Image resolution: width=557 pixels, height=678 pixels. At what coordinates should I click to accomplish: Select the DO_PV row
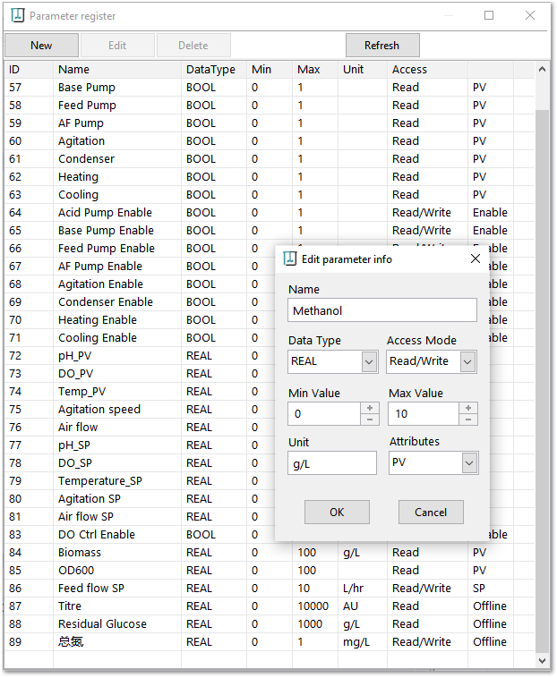point(140,374)
